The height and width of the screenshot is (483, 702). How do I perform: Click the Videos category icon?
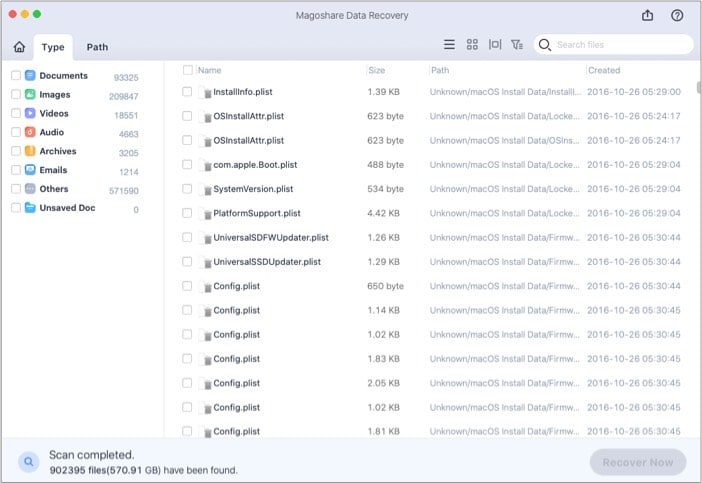click(30, 113)
